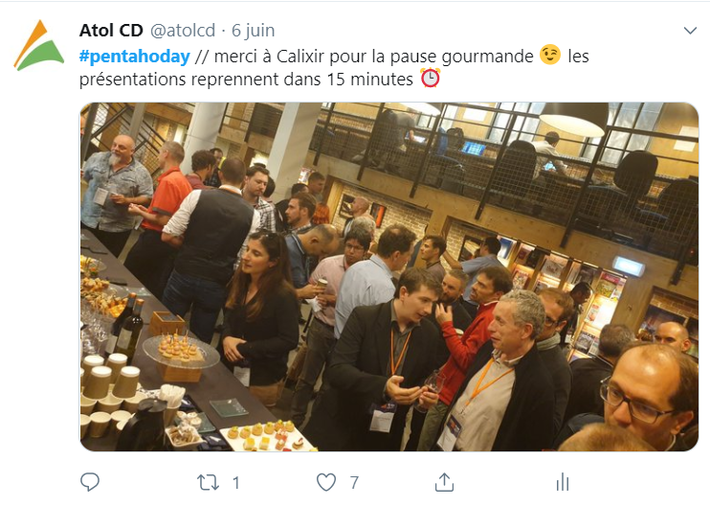The height and width of the screenshot is (507, 710).
Task: Open the attached event photo
Action: (x=389, y=277)
